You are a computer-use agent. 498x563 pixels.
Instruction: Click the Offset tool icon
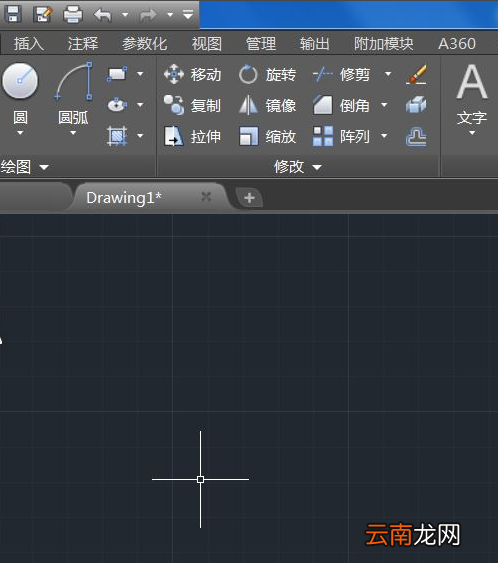[416, 136]
